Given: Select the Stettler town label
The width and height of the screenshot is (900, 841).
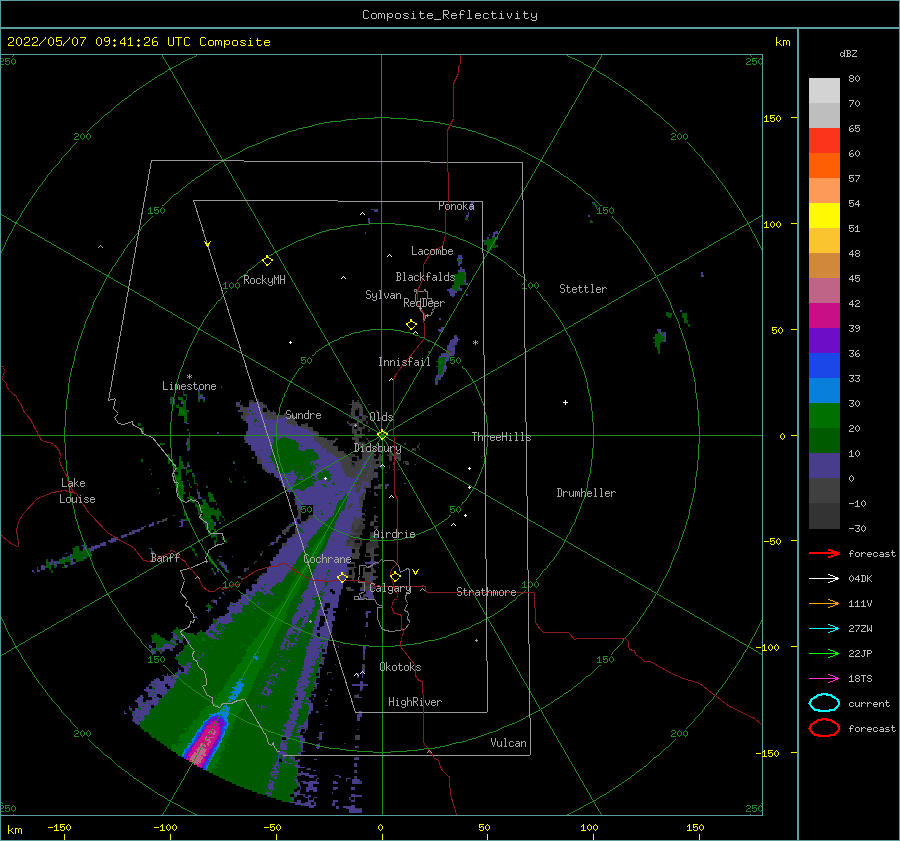Looking at the screenshot, I should (583, 289).
